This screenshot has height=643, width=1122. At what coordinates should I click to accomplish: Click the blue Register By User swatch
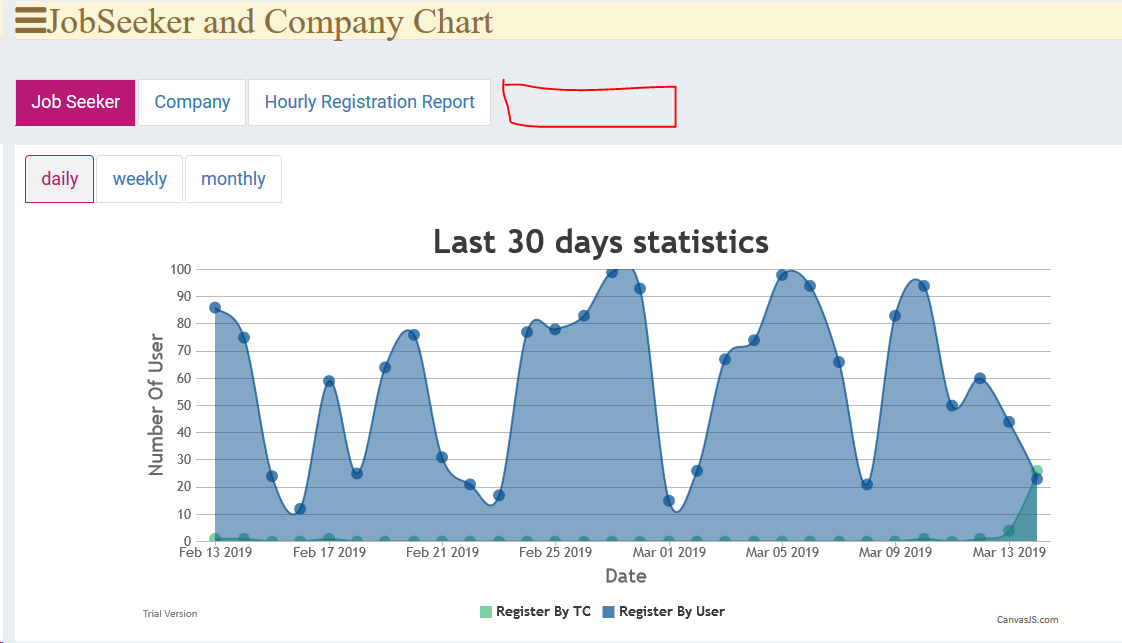(608, 611)
